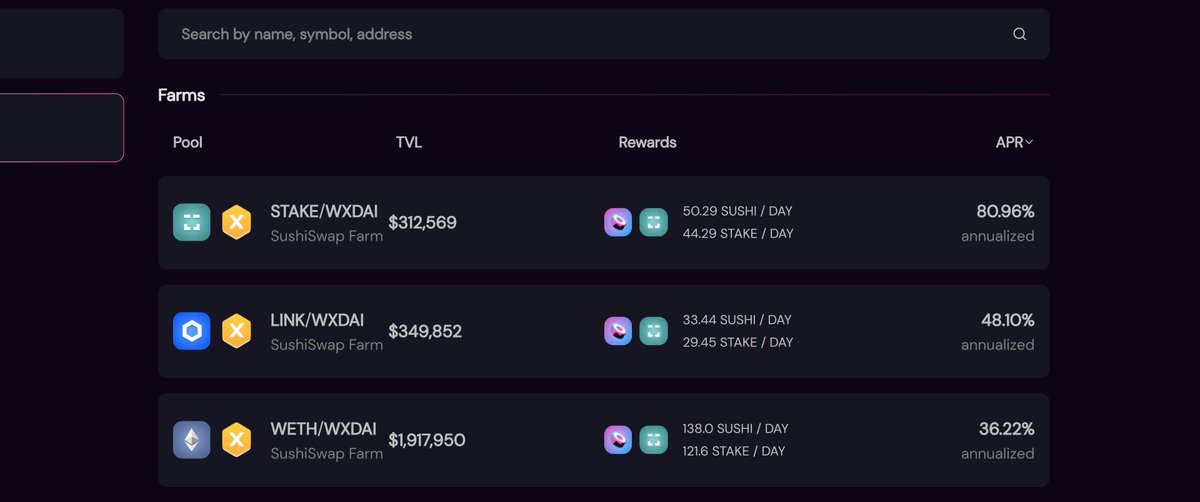
Task: Select the pink-outlined sidebar item
Action: (x=62, y=128)
